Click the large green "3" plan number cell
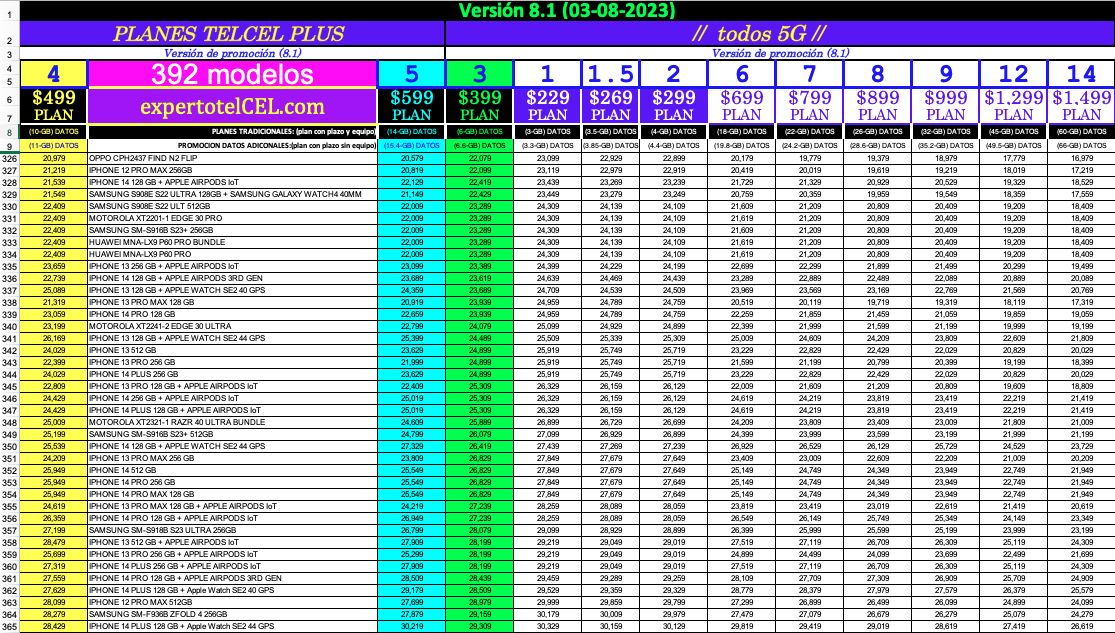This screenshot has width=1115, height=633. (x=479, y=74)
